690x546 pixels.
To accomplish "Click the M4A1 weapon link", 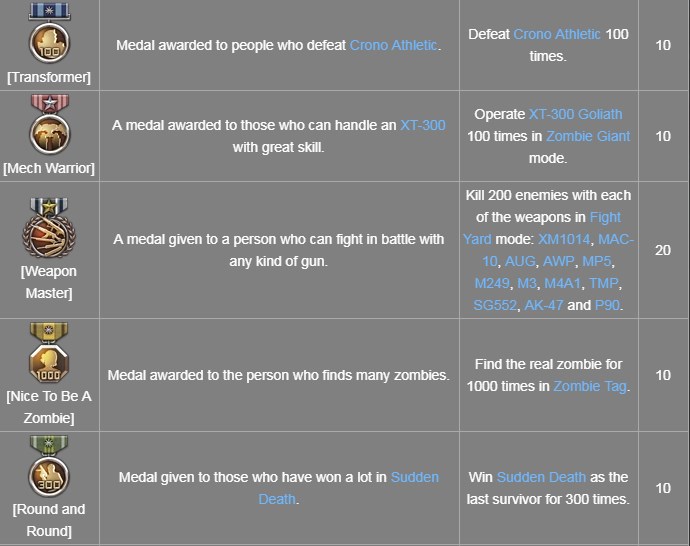I will click(563, 283).
